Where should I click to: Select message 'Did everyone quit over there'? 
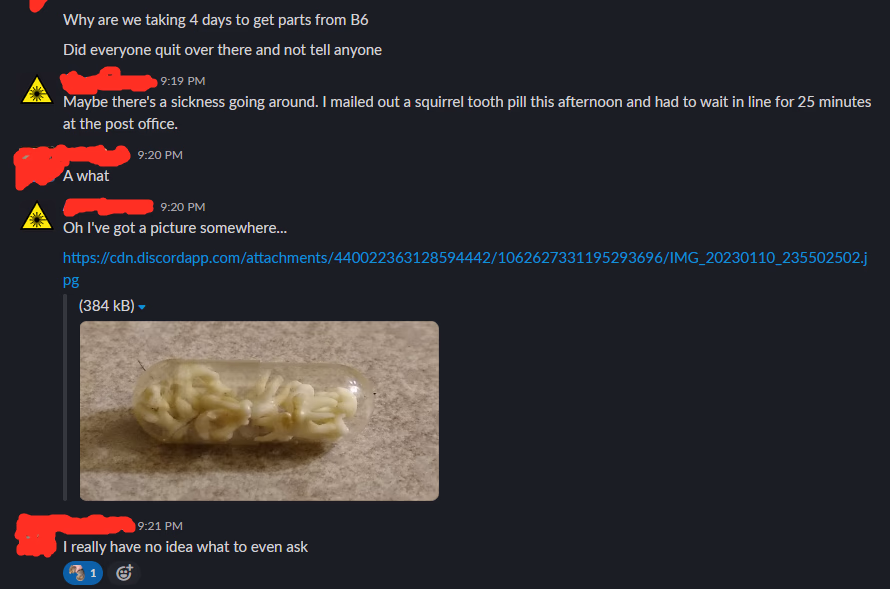pos(222,50)
